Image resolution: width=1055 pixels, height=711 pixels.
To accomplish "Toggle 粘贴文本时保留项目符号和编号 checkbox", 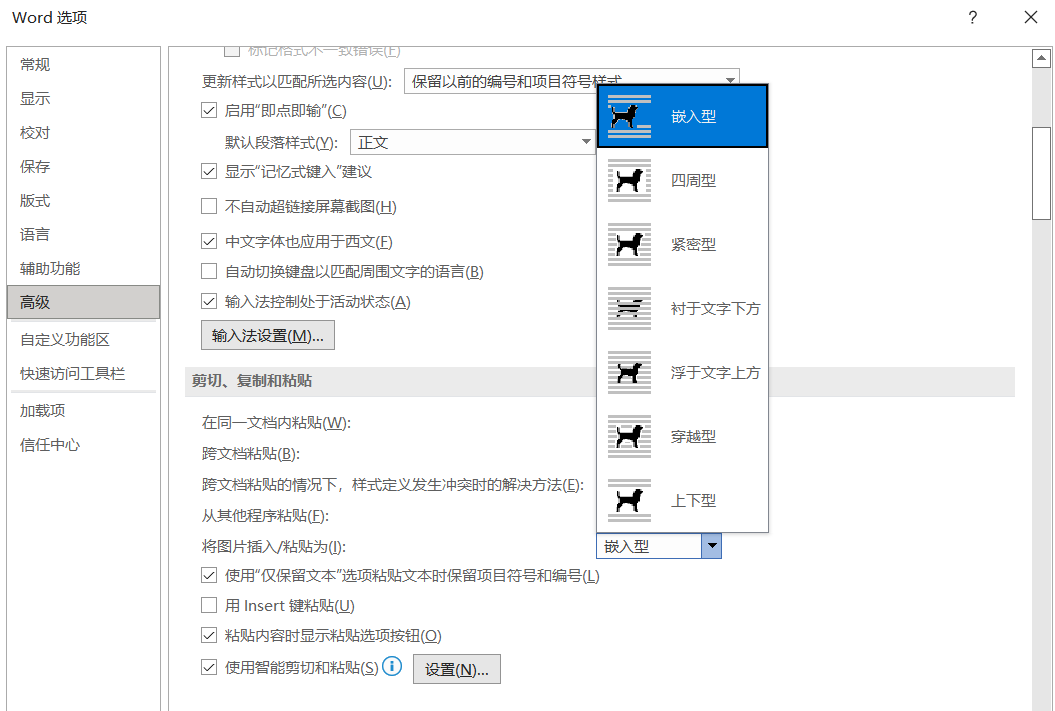I will click(209, 575).
